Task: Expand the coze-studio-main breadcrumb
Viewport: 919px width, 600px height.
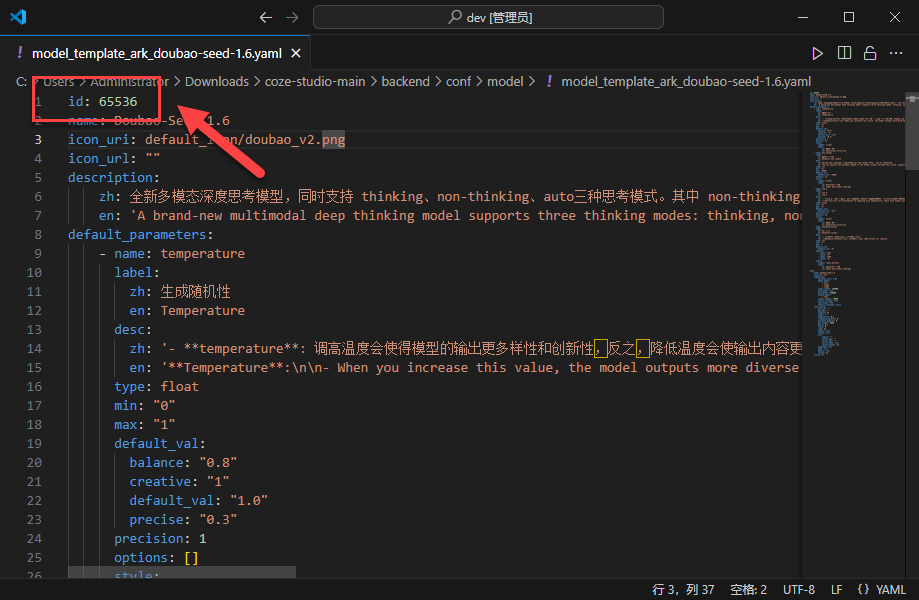Action: 315,81
